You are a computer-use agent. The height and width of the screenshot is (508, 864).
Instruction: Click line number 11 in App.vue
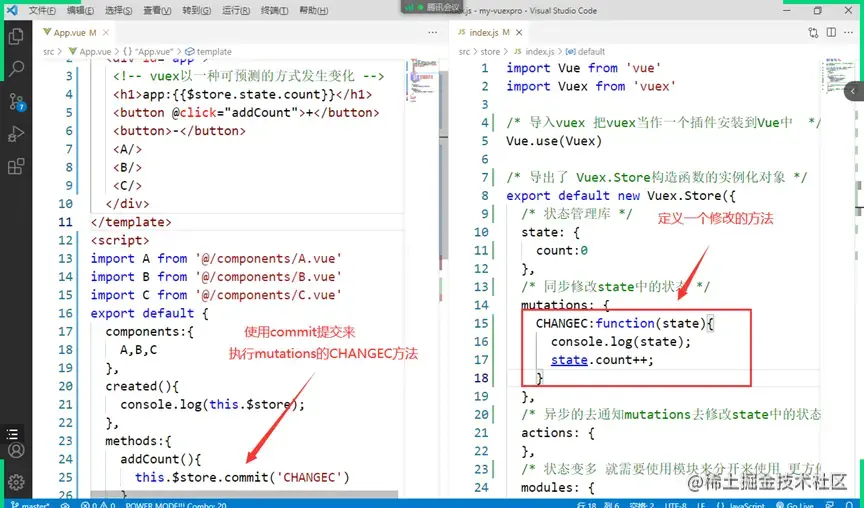coord(66,222)
